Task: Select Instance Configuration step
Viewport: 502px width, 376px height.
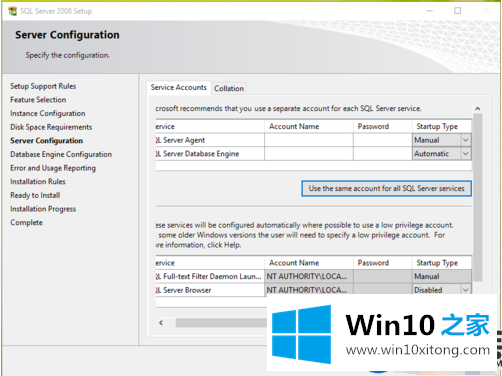Action: (48, 113)
